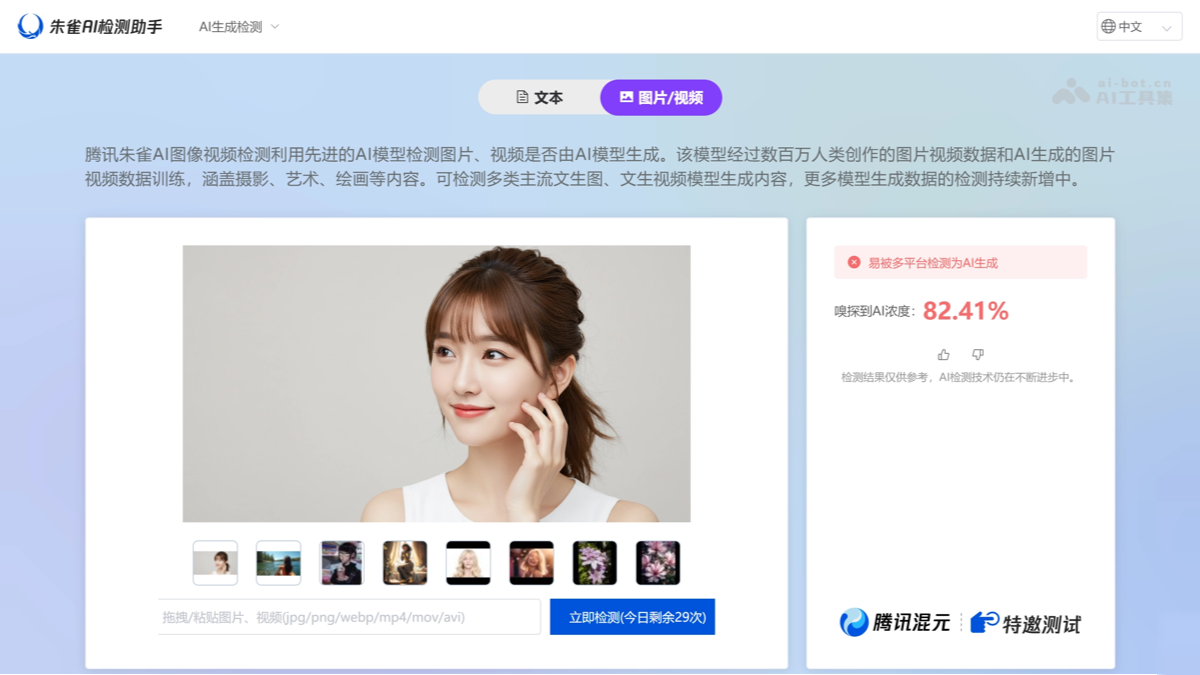Select the first ponytail woman thumbnail
The image size is (1200, 675).
click(x=215, y=563)
